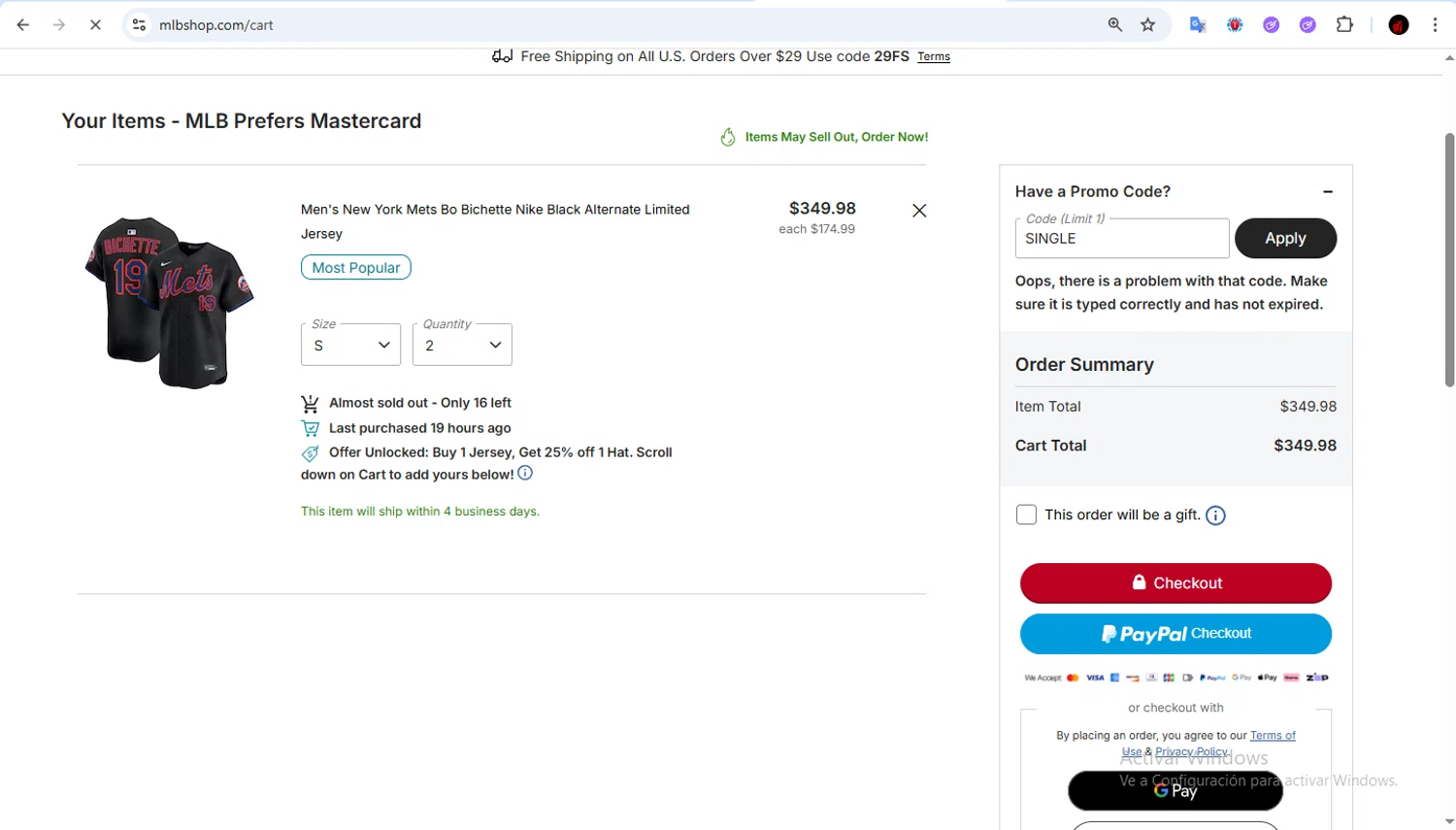
Task: Remove the Mets jersey from cart
Action: click(x=919, y=211)
